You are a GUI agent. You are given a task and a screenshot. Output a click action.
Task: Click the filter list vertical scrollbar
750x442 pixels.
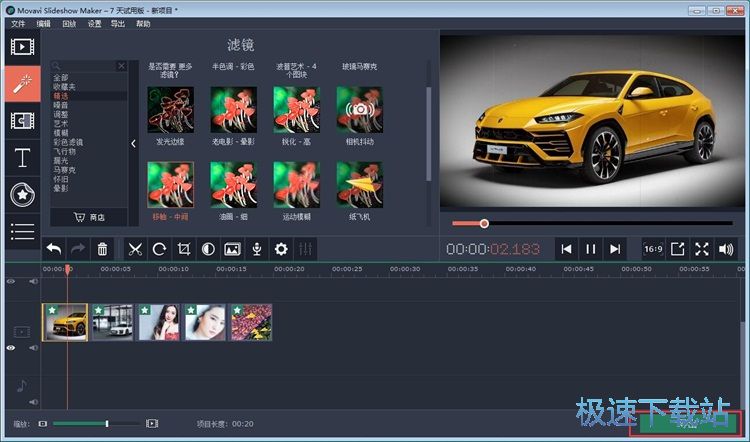click(429, 134)
